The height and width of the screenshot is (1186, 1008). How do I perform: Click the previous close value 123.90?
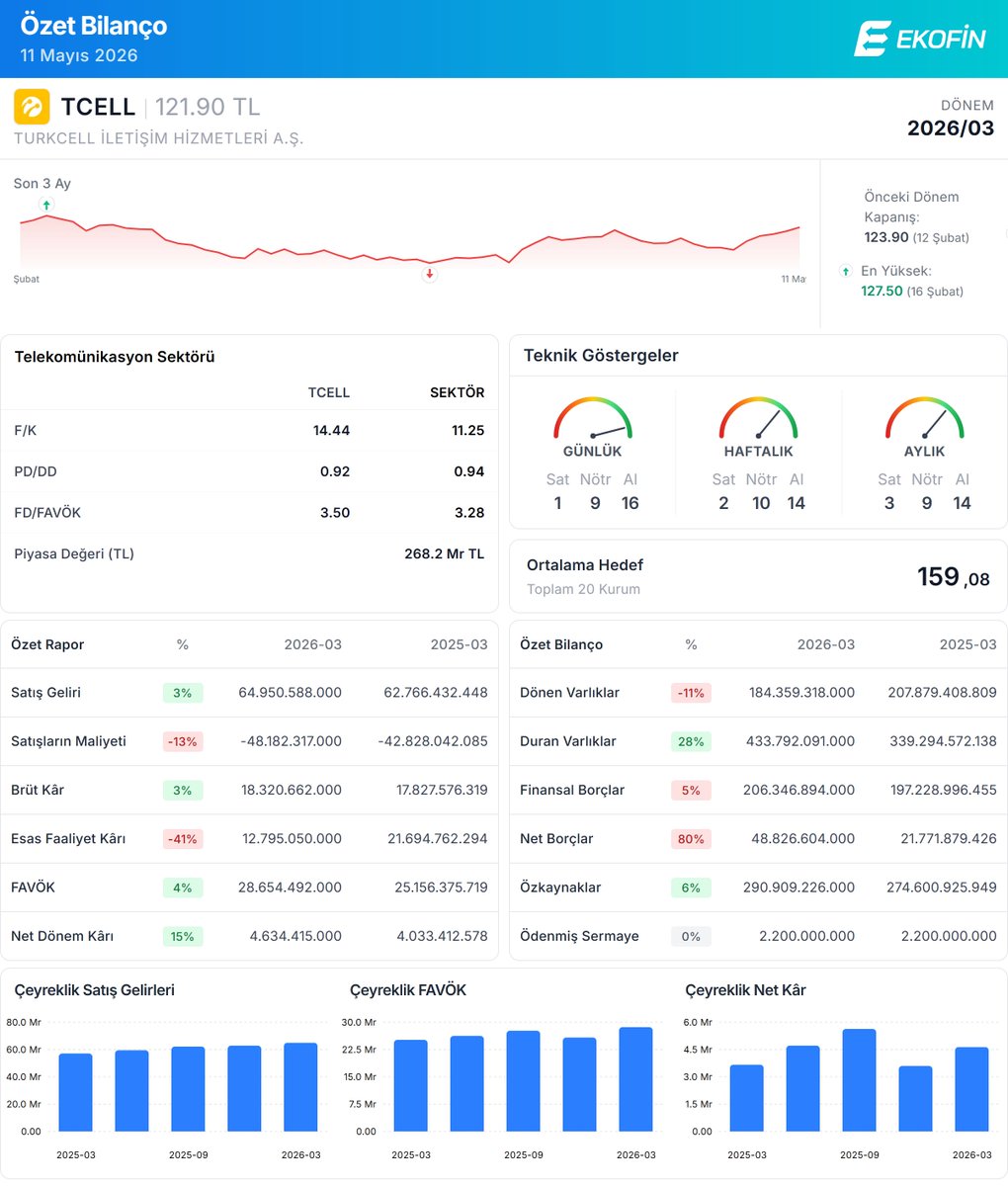pyautogui.click(x=885, y=237)
